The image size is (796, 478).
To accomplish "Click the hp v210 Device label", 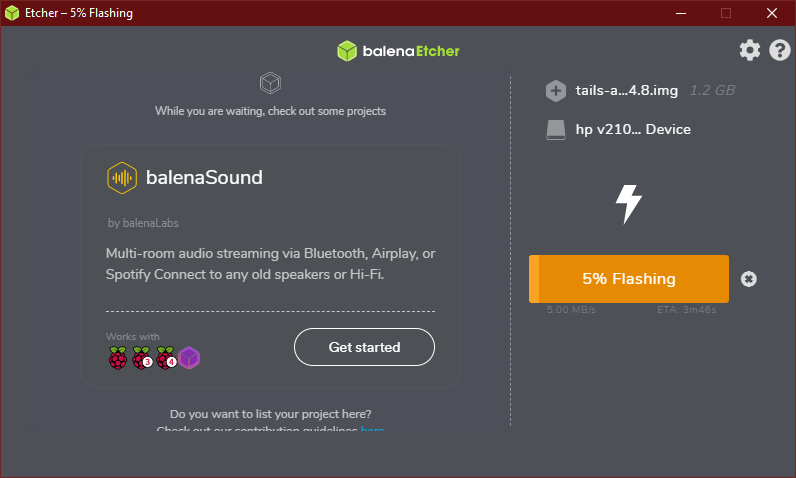I will [x=633, y=130].
